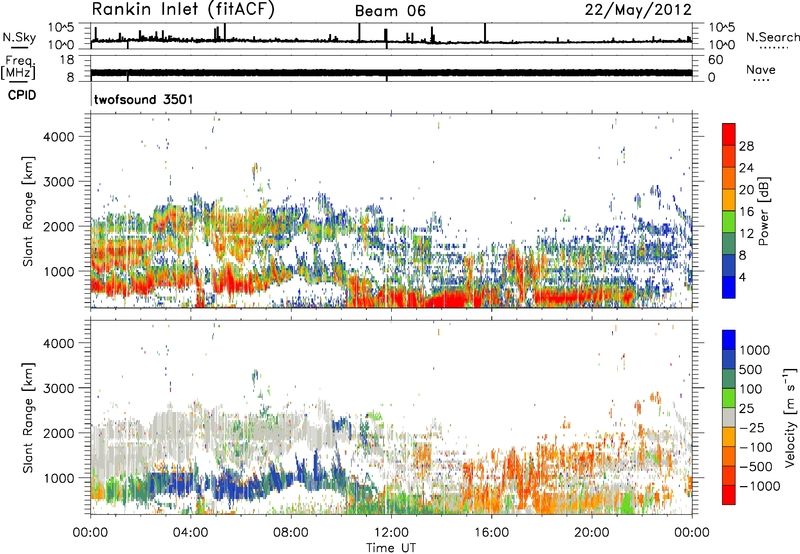
Task: Click the 'CPID' label
Action: (22, 95)
